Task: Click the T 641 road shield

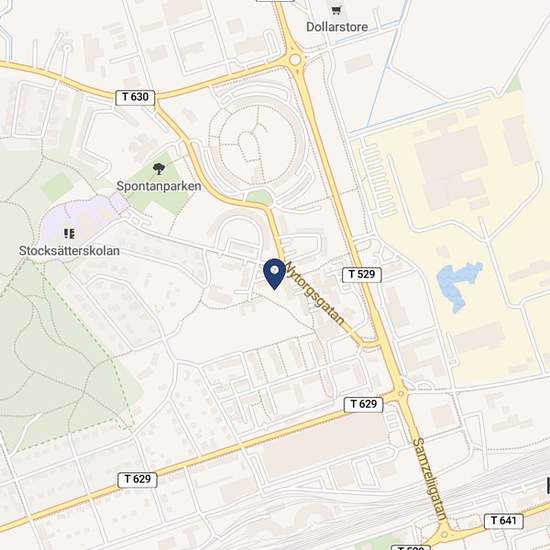Action: [504, 521]
